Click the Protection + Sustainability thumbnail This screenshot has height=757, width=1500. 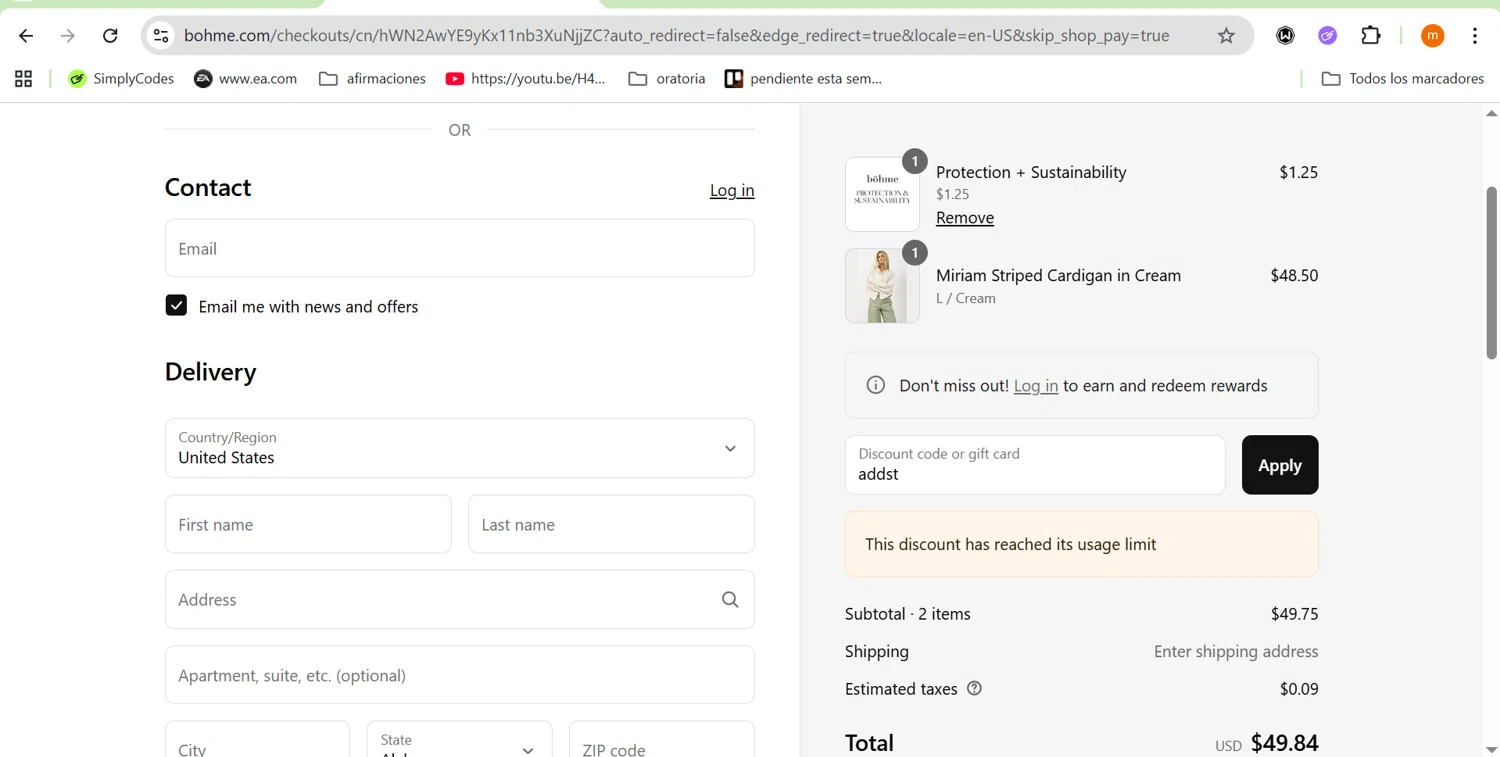pyautogui.click(x=882, y=194)
